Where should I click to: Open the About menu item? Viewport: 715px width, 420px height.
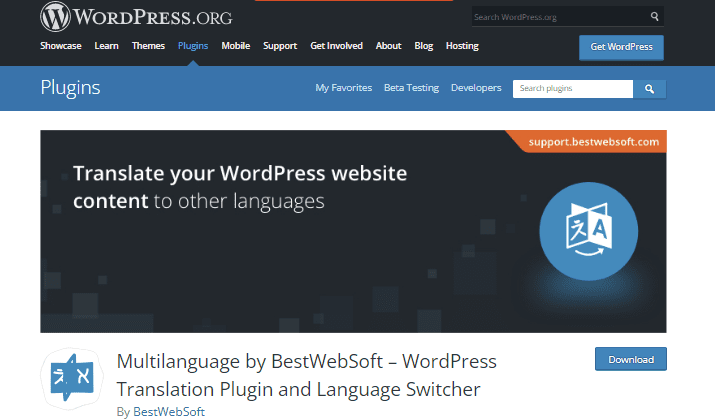[x=389, y=46]
